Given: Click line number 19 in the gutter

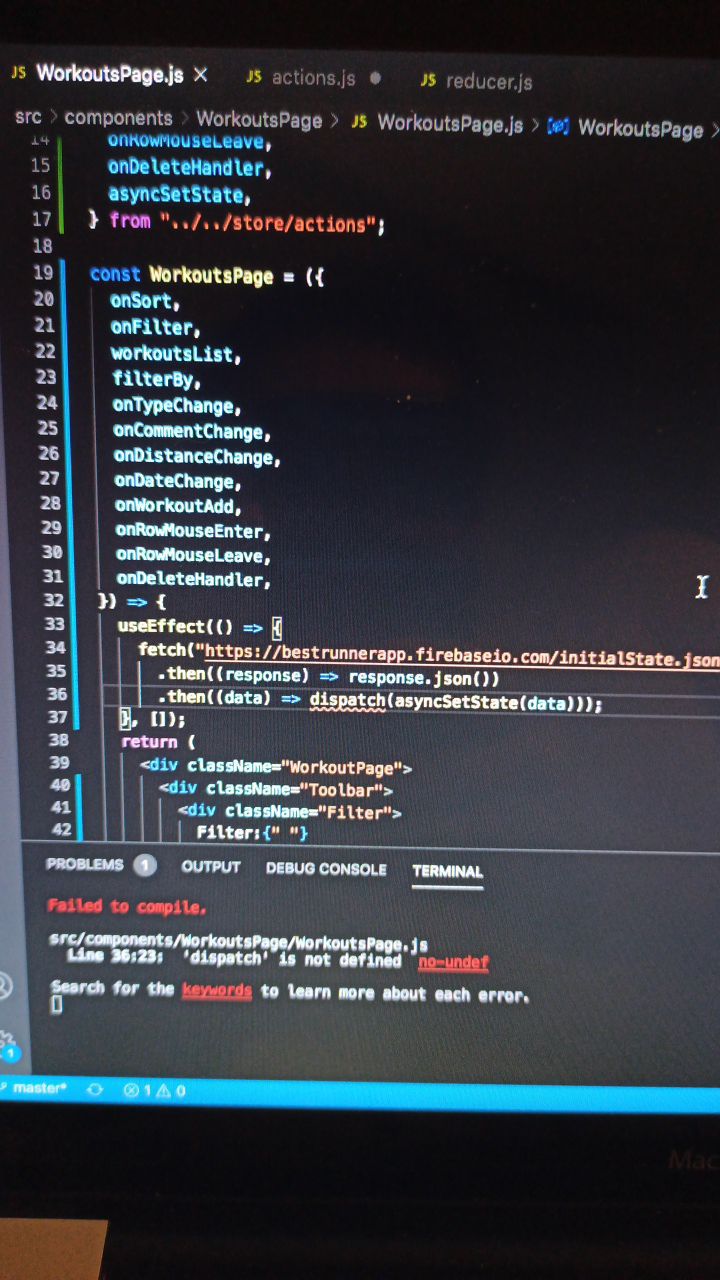Looking at the screenshot, I should pyautogui.click(x=43, y=273).
